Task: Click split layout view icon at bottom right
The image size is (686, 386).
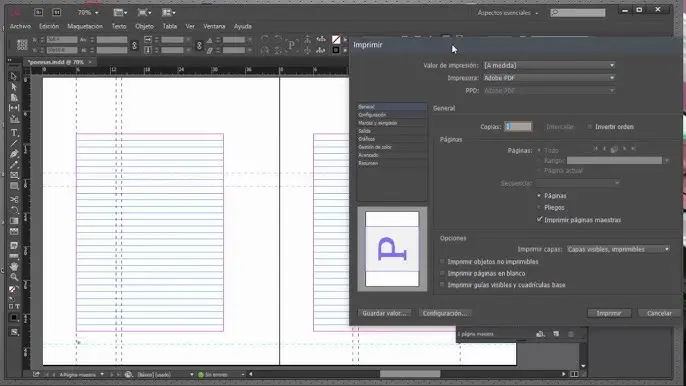Action: pyautogui.click(x=574, y=374)
